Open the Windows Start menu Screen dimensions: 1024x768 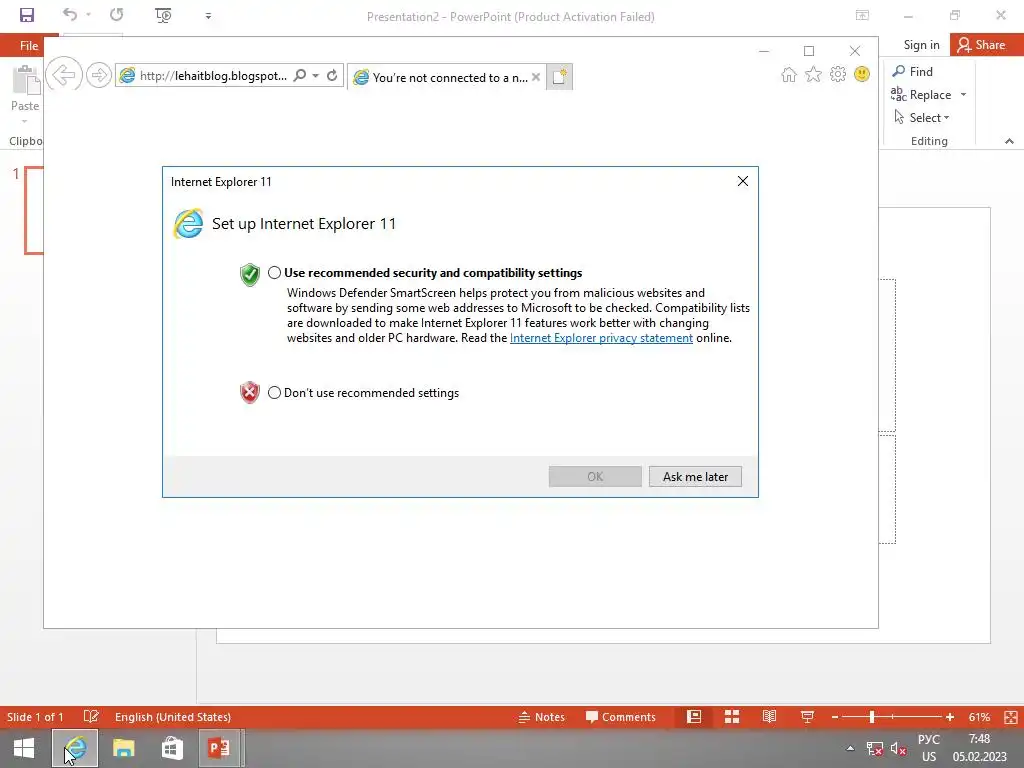point(24,748)
